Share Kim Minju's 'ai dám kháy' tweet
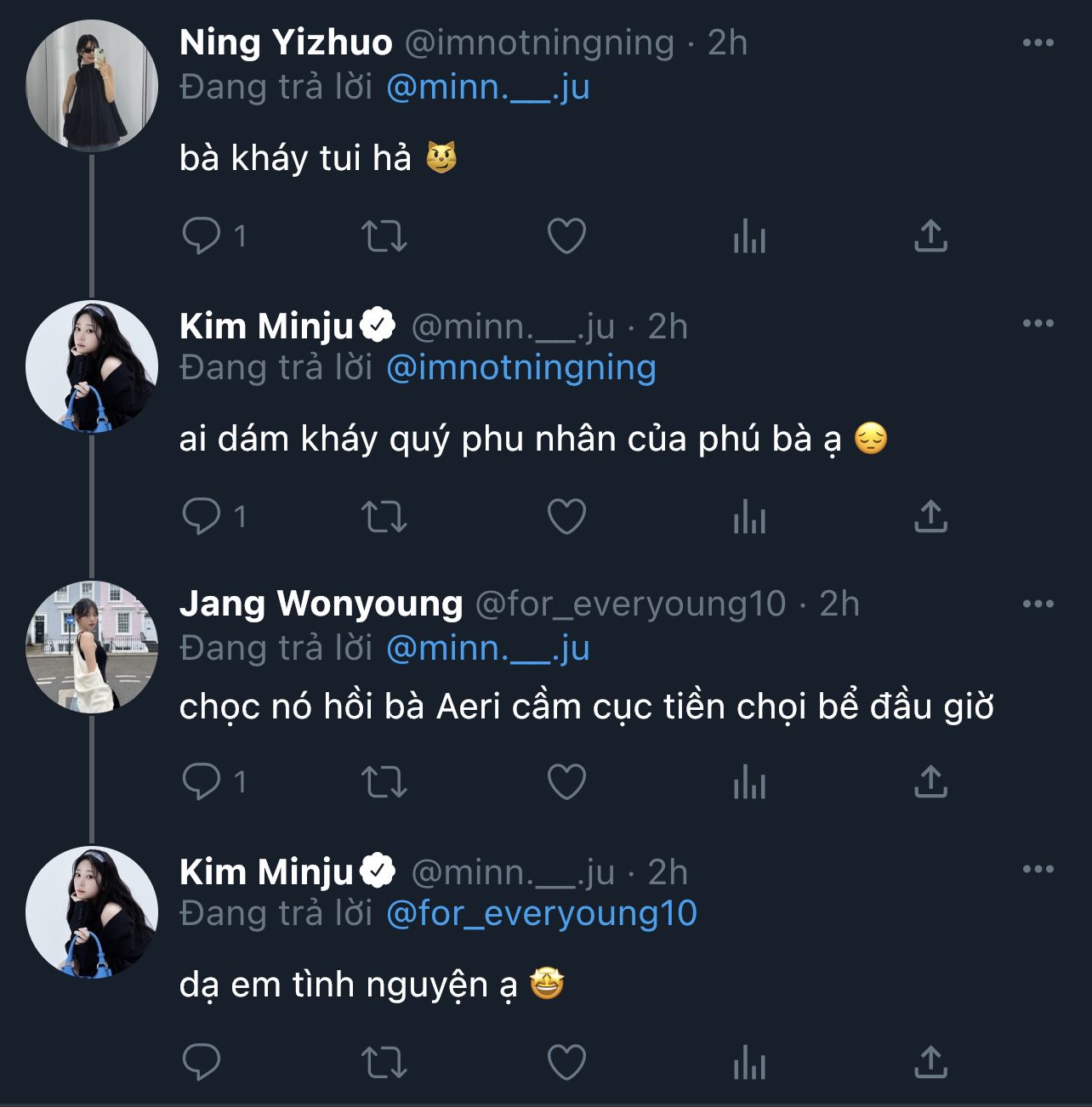 (x=930, y=516)
